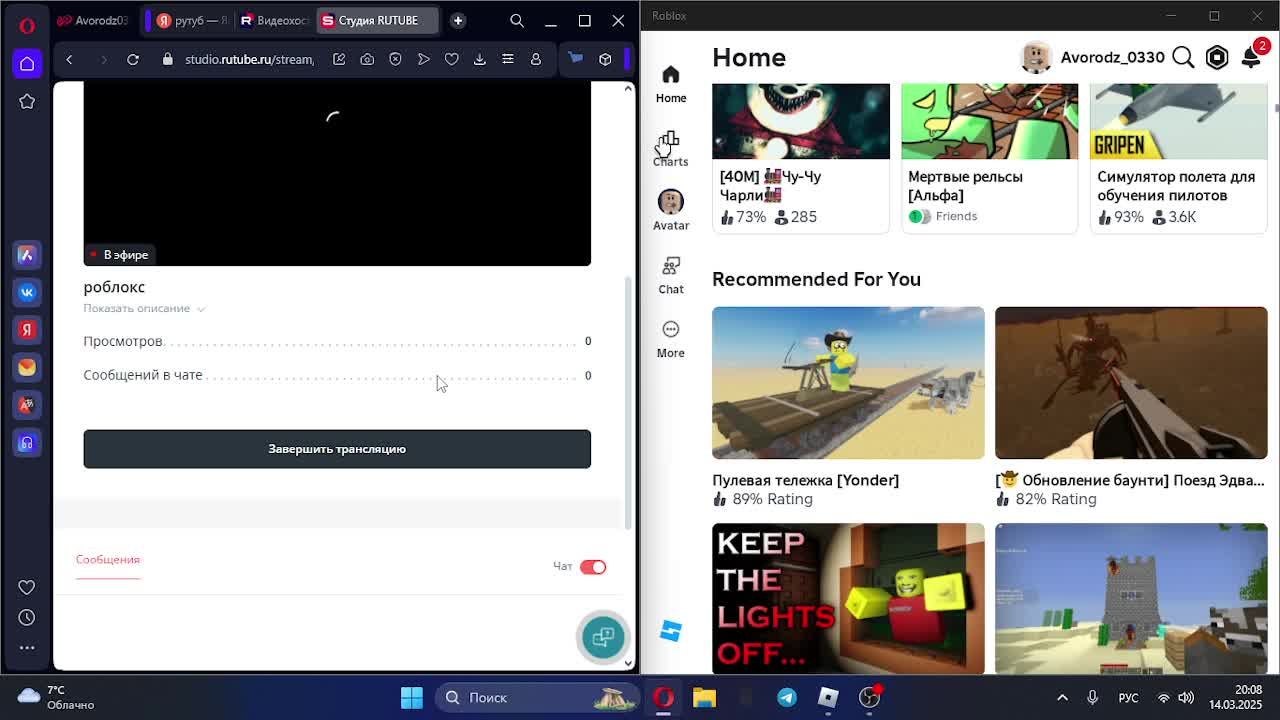Open the Minecraft-style castle game thumbnail

tap(1131, 598)
